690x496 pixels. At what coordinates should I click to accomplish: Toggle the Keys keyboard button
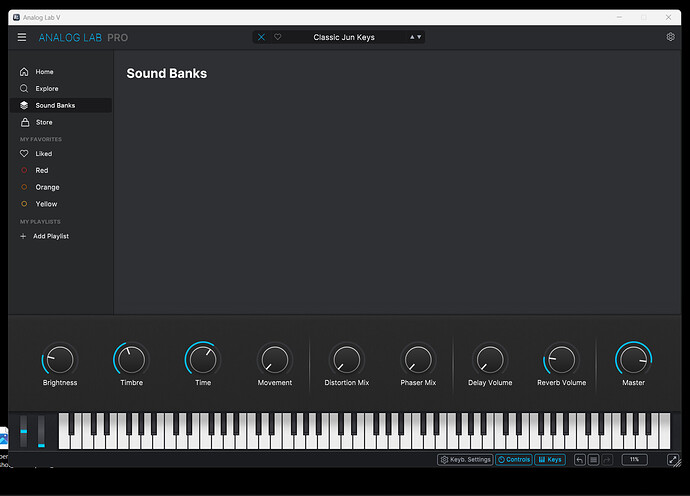coord(550,459)
